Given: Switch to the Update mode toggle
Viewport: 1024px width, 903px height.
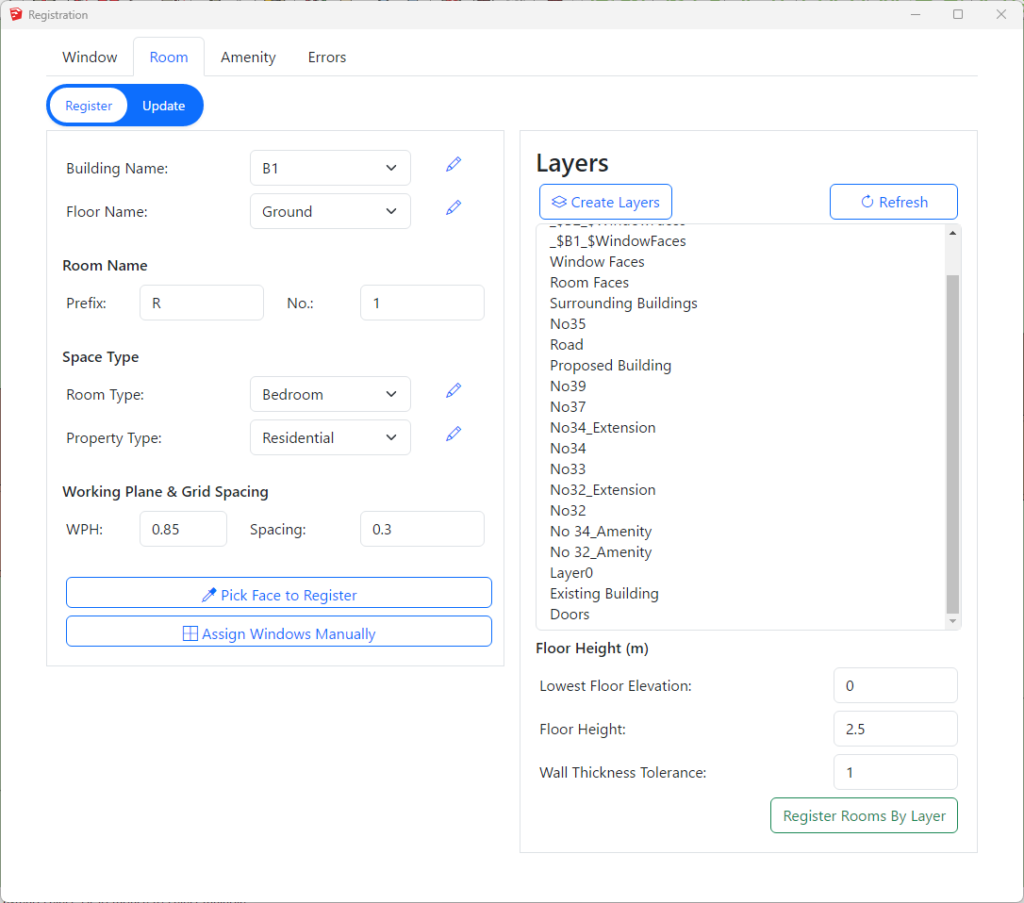Looking at the screenshot, I should pos(163,106).
